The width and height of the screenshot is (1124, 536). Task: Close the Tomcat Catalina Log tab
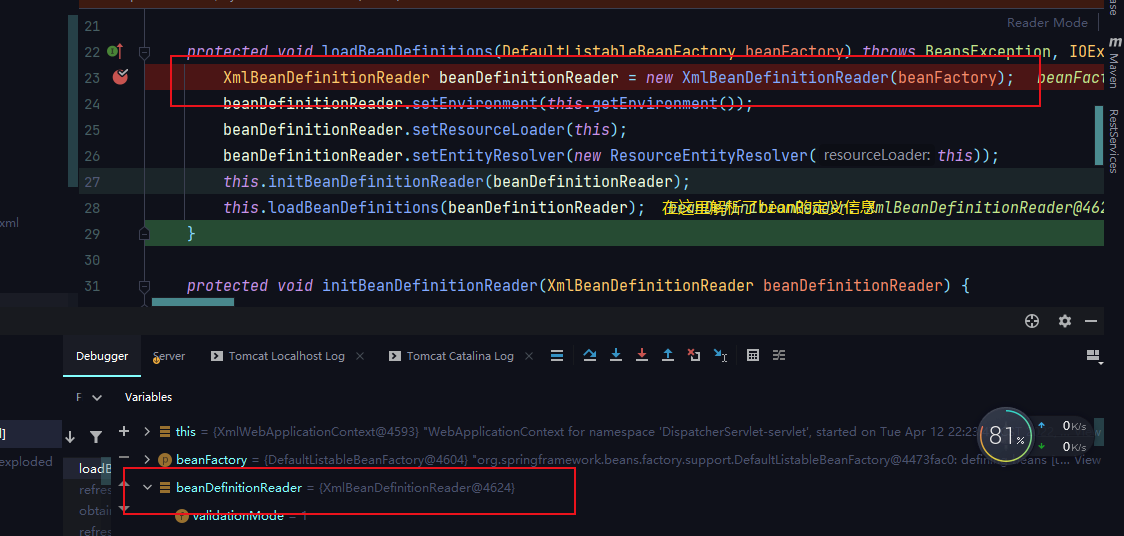click(529, 356)
